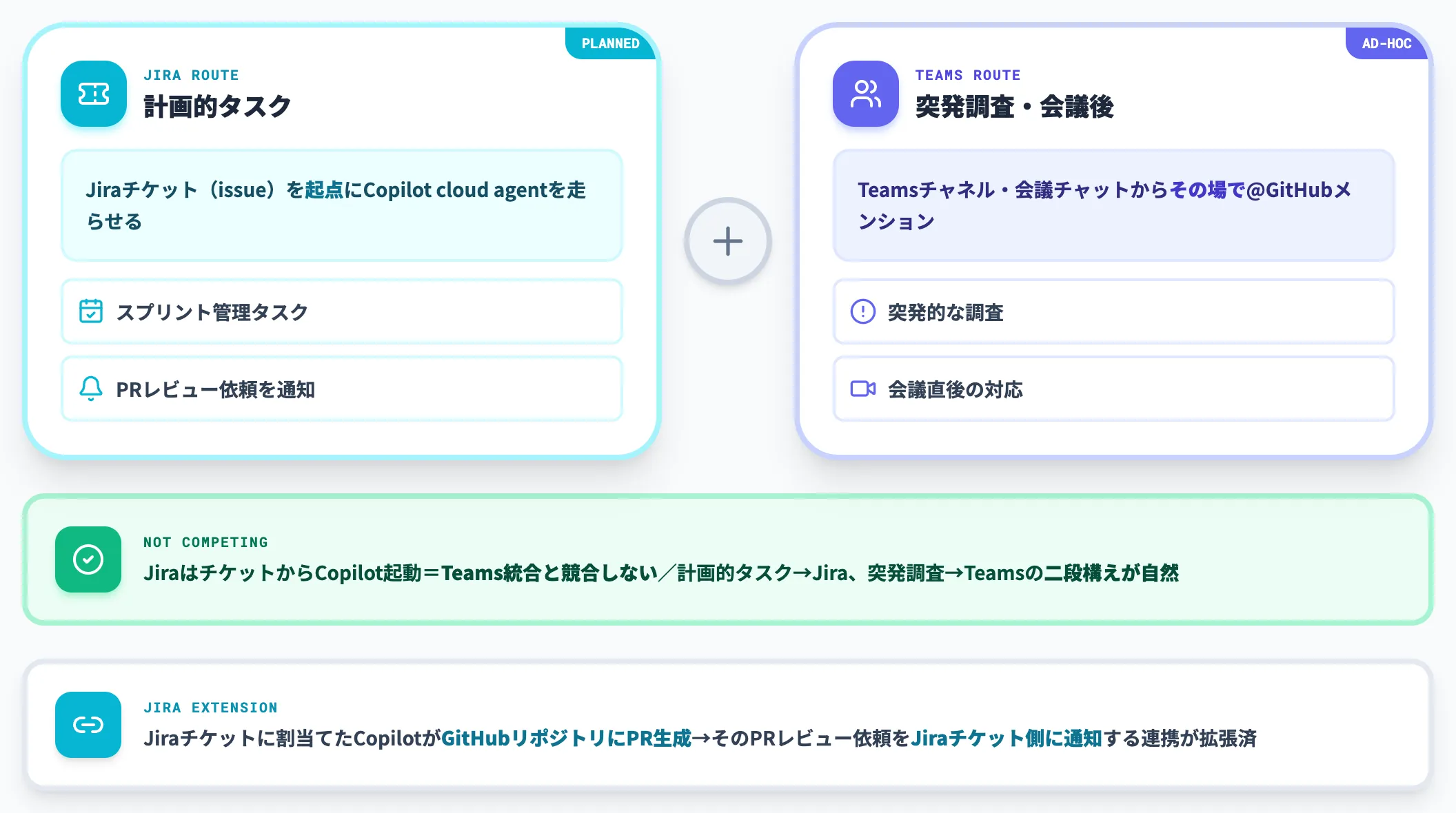Click the AD-HOC badge
This screenshot has width=1456, height=813.
tap(1386, 43)
